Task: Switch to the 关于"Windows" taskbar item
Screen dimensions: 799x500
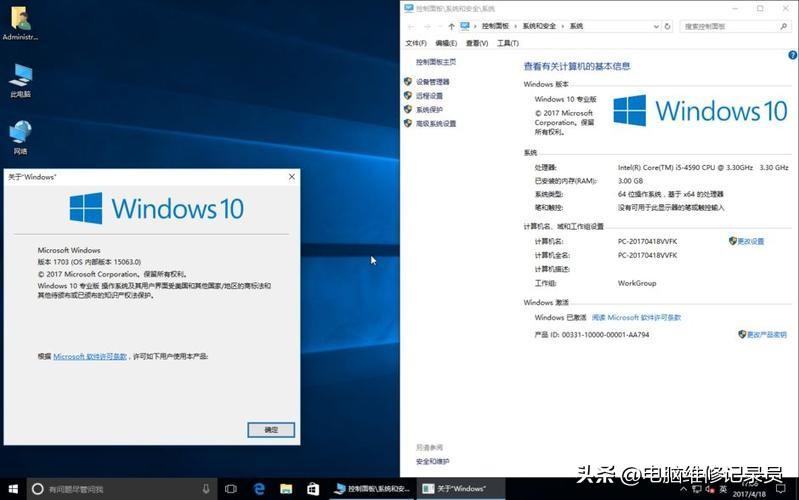Action: pos(461,489)
